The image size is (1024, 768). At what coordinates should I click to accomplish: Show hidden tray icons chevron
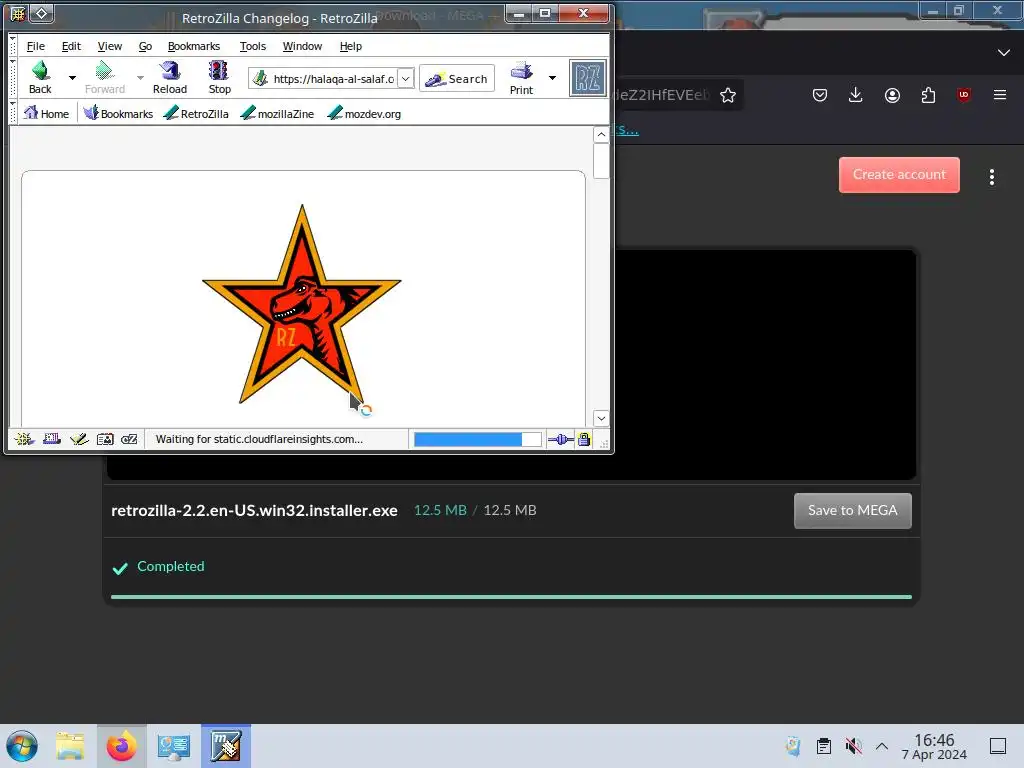coord(882,746)
